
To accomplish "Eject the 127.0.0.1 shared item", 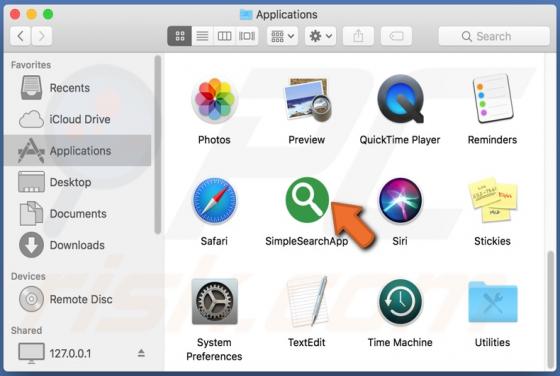I will point(141,353).
